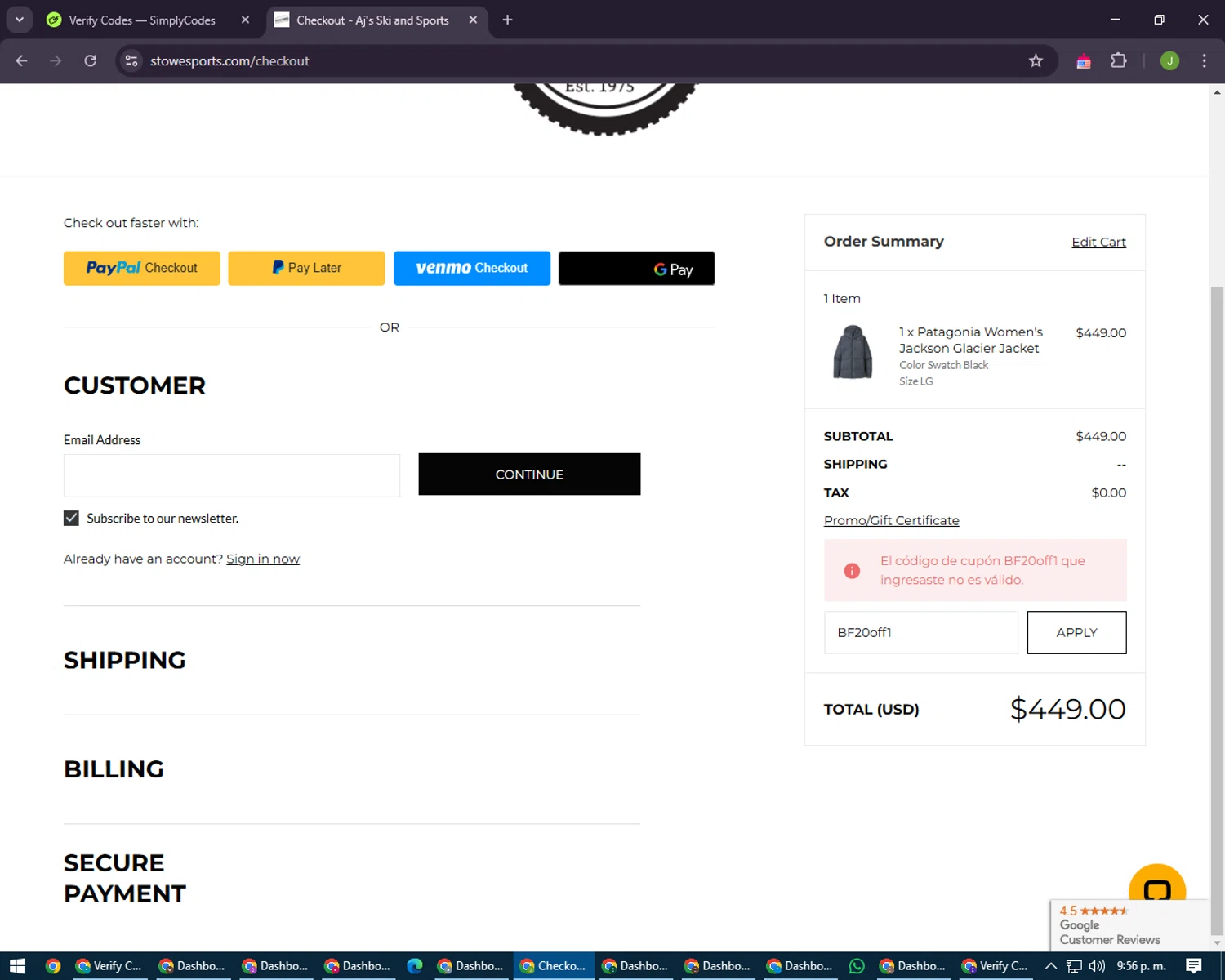Open the live chat bubble
The image size is (1225, 980).
(1157, 884)
